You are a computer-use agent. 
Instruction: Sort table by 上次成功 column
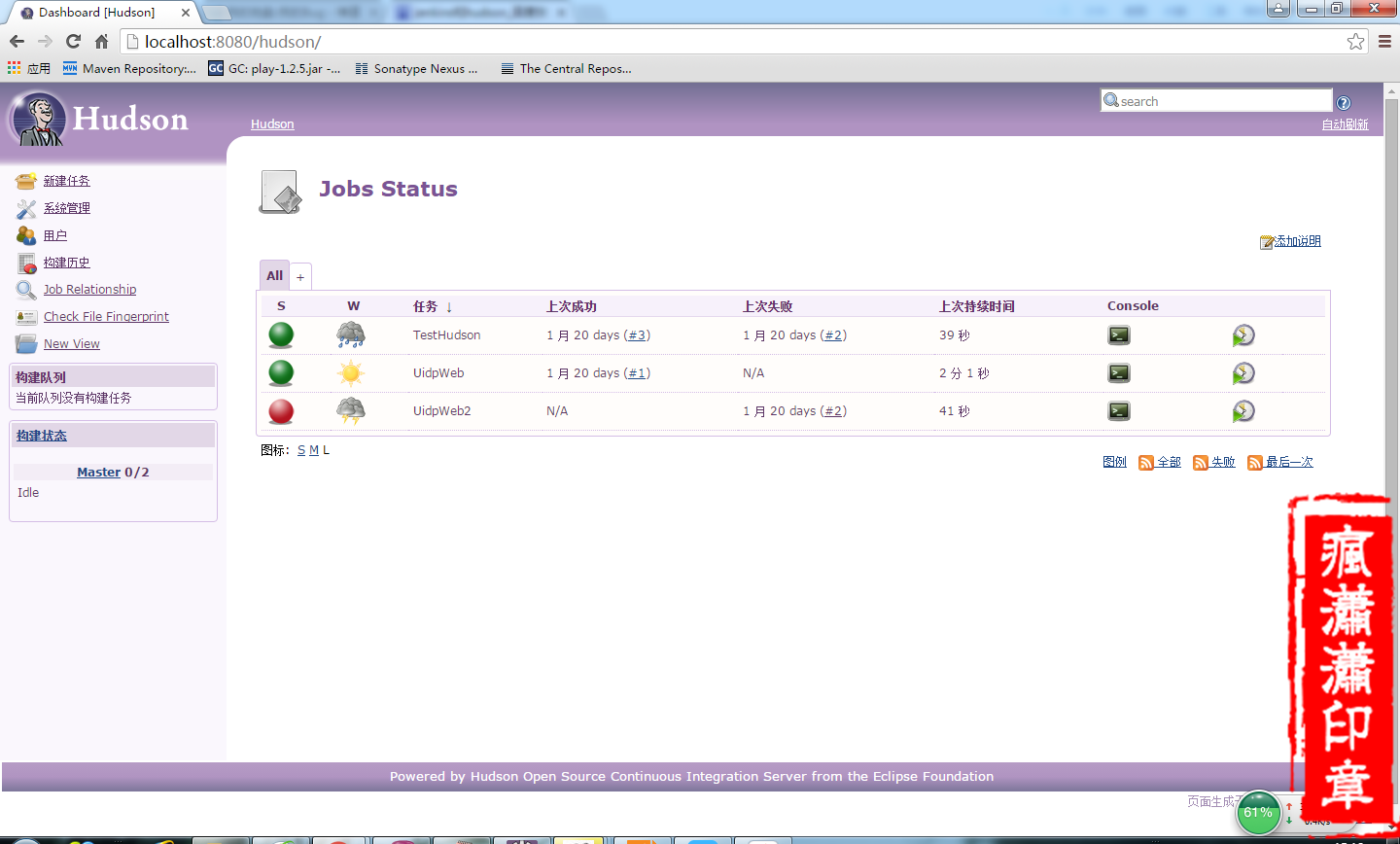click(x=572, y=306)
